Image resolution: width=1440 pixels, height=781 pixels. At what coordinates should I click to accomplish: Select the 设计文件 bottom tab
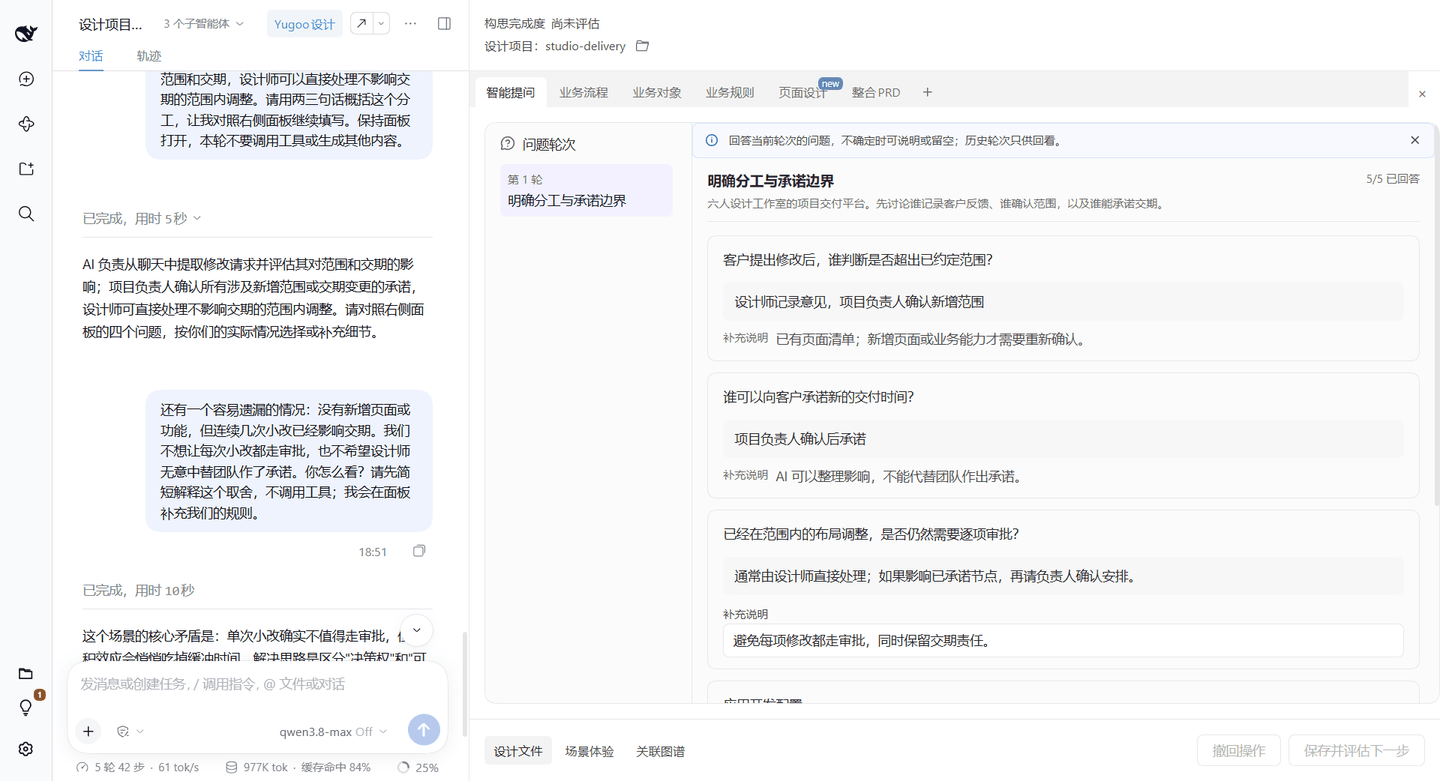[518, 751]
